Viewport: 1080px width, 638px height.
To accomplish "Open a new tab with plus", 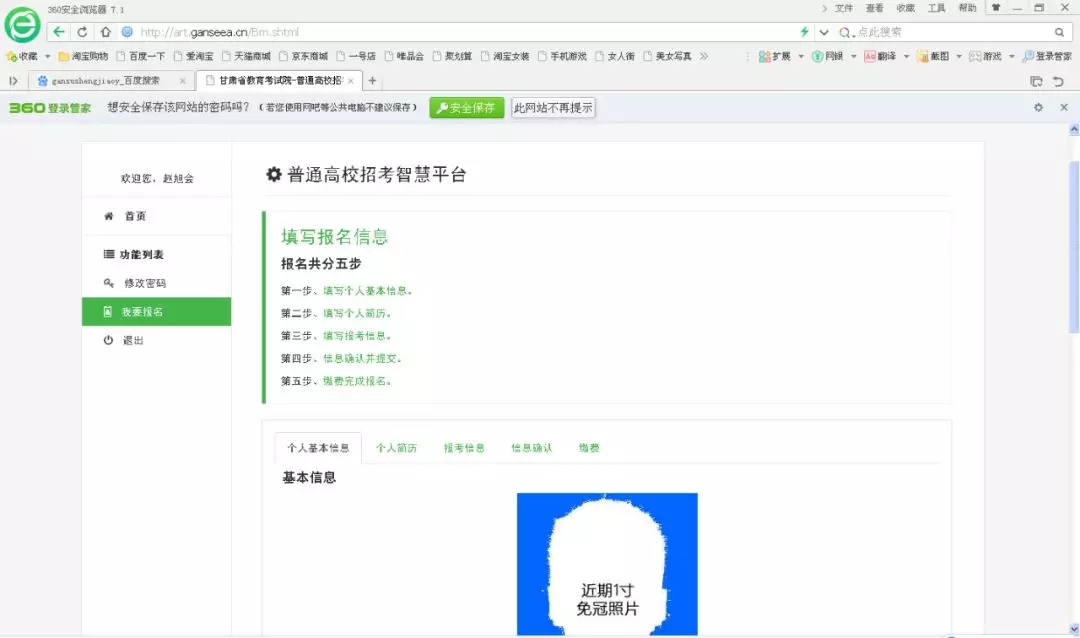I will point(372,81).
